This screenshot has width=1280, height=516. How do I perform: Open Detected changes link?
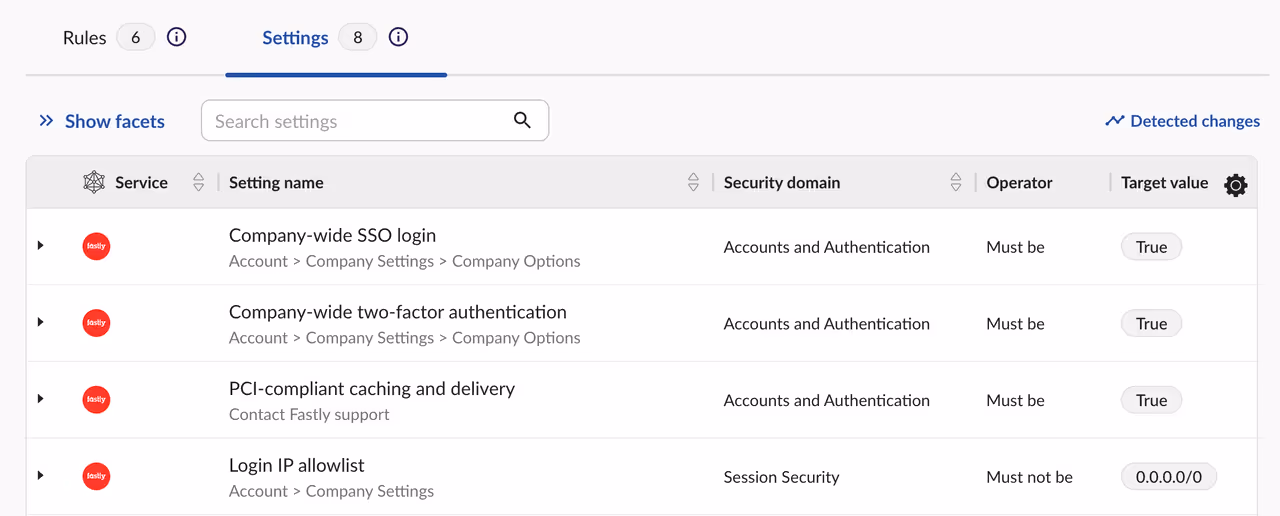1183,121
